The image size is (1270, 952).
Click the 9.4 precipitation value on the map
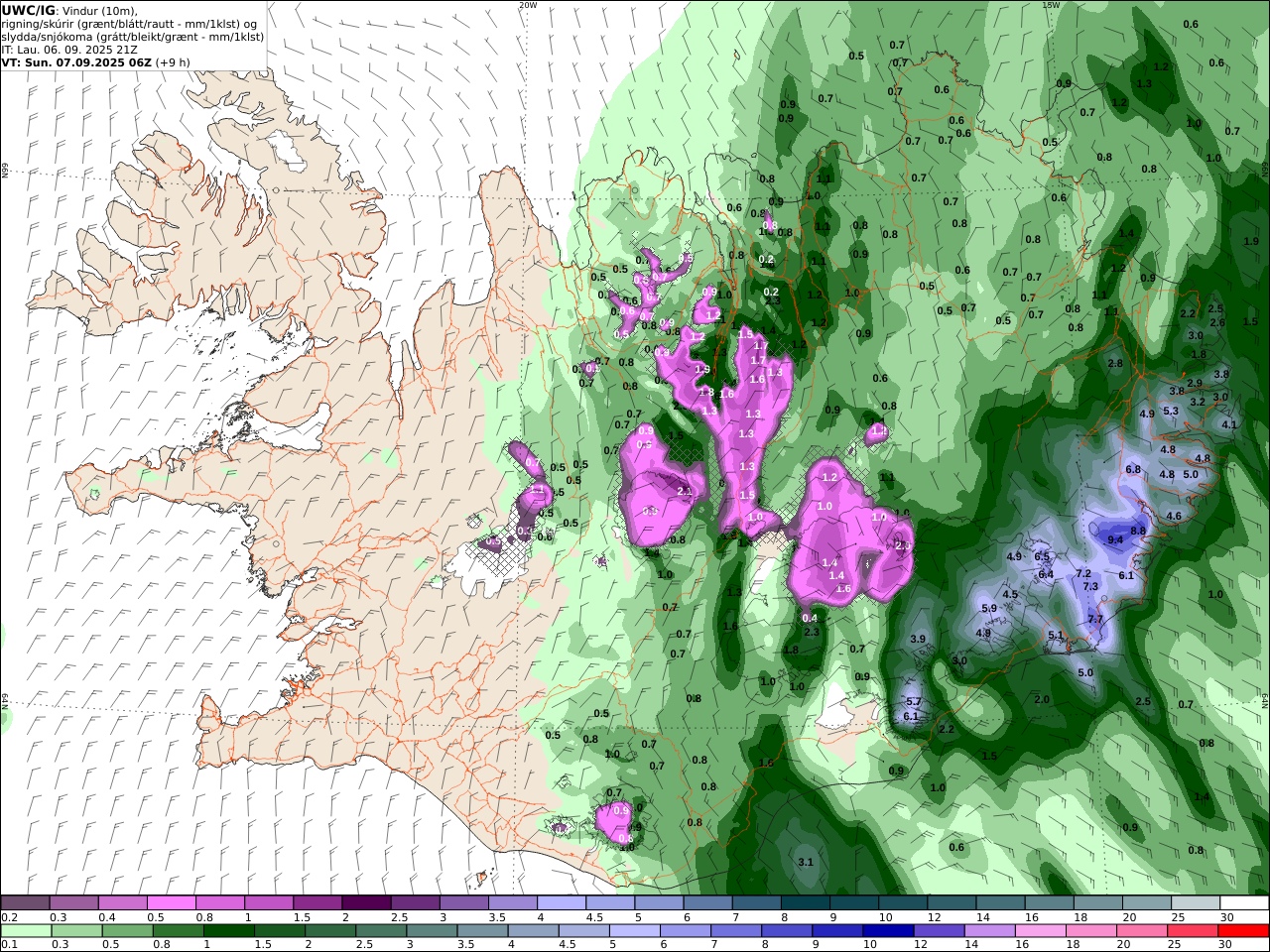[1115, 540]
